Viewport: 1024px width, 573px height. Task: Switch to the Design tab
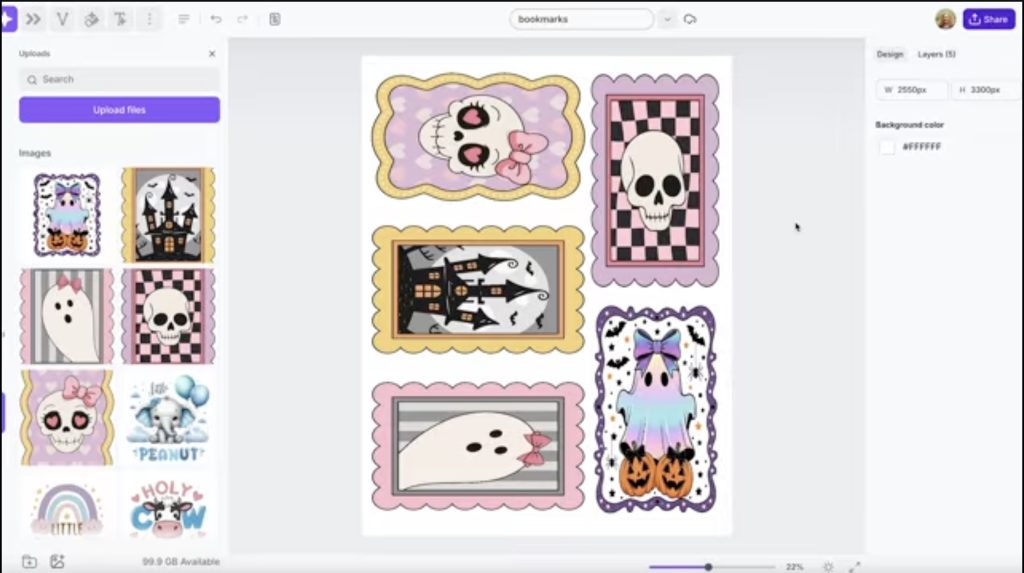tap(889, 54)
